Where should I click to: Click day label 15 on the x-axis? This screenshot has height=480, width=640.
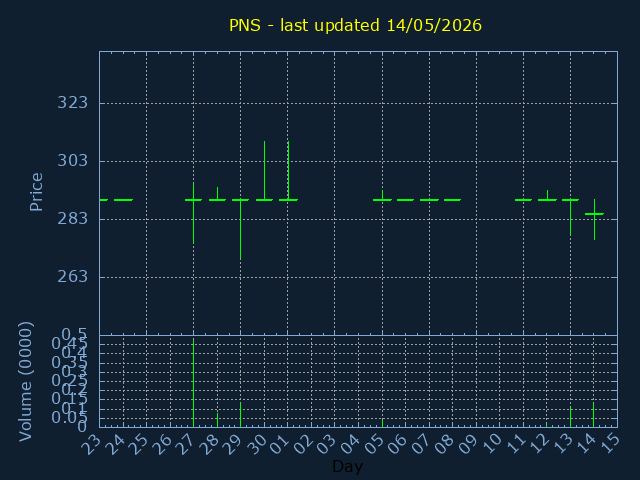point(610,444)
